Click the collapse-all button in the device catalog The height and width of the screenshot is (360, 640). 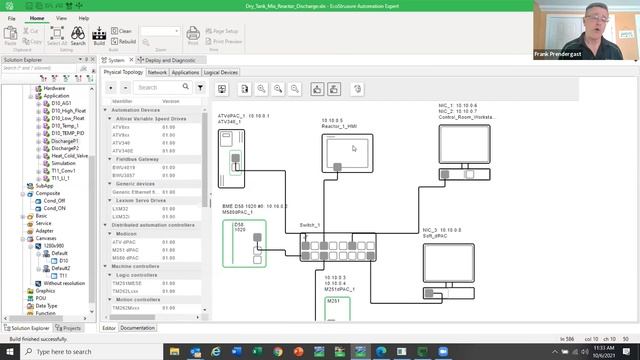125,88
